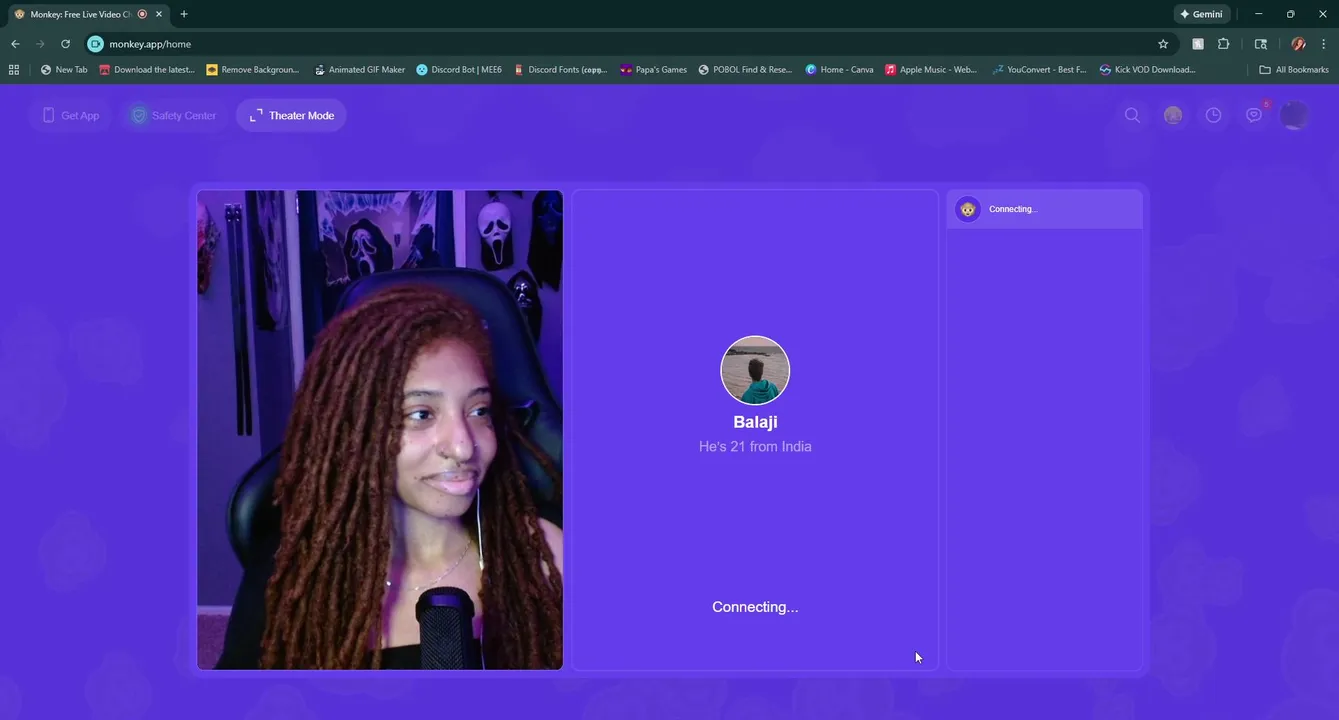Open a new browser tab
Viewport: 1339px width, 720px height.
coord(184,14)
